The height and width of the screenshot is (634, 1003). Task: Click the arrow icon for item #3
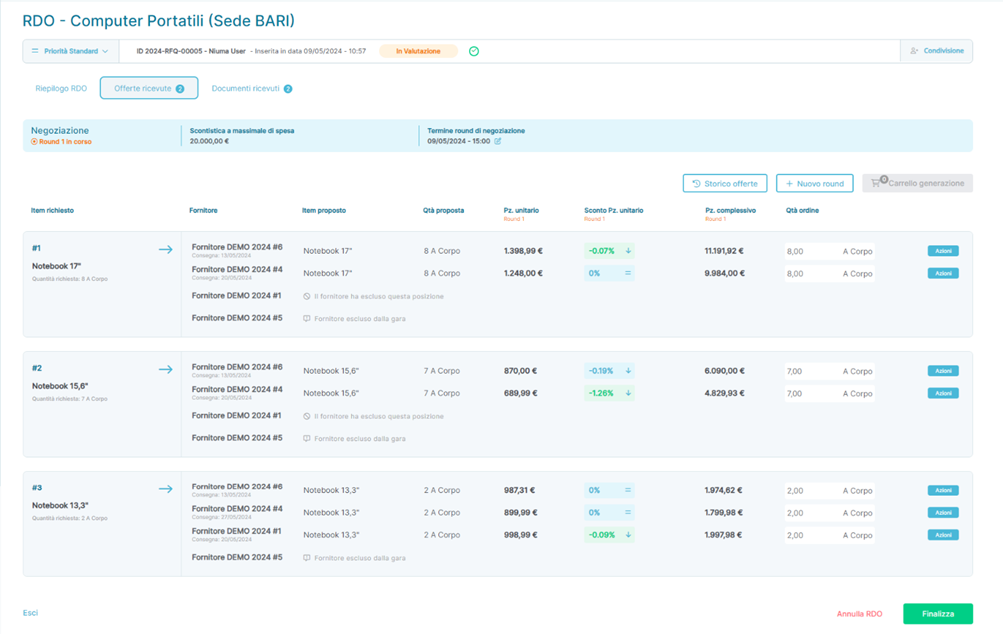[165, 489]
